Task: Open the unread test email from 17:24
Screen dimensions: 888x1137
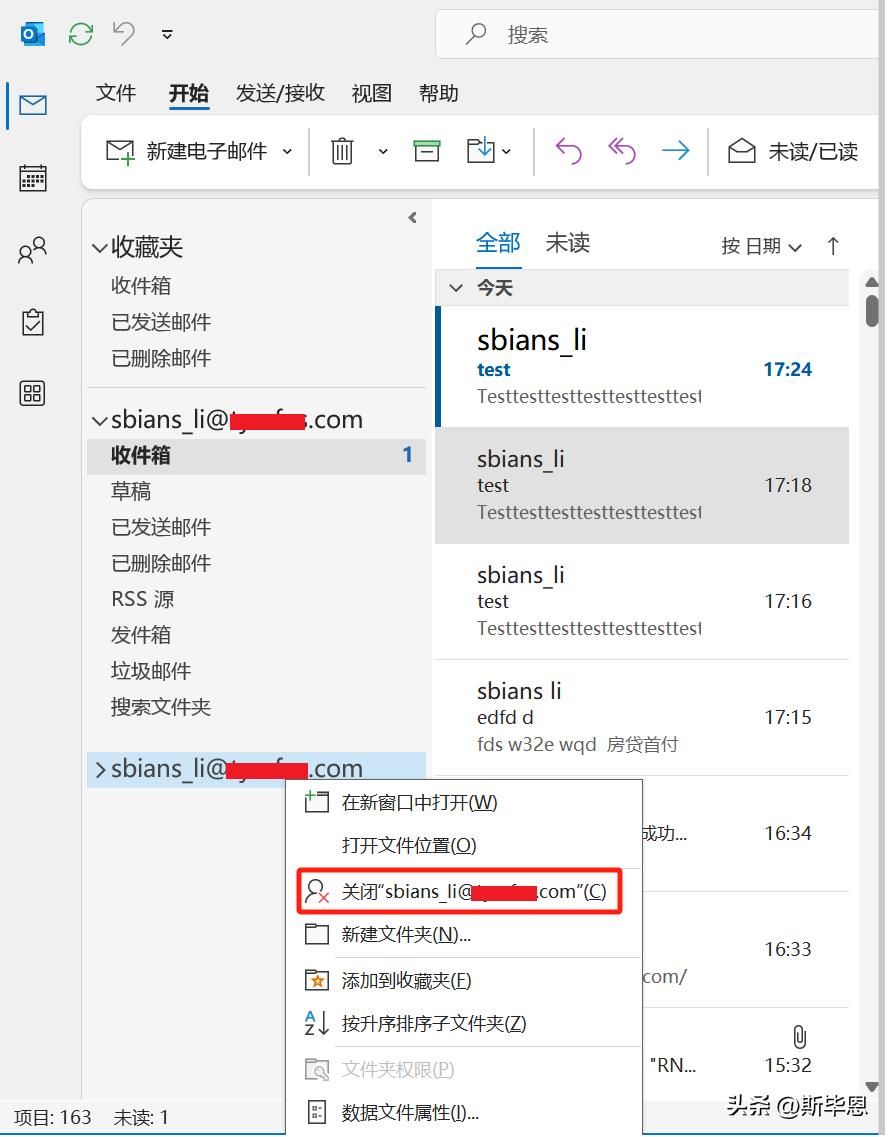Action: pyautogui.click(x=642, y=367)
